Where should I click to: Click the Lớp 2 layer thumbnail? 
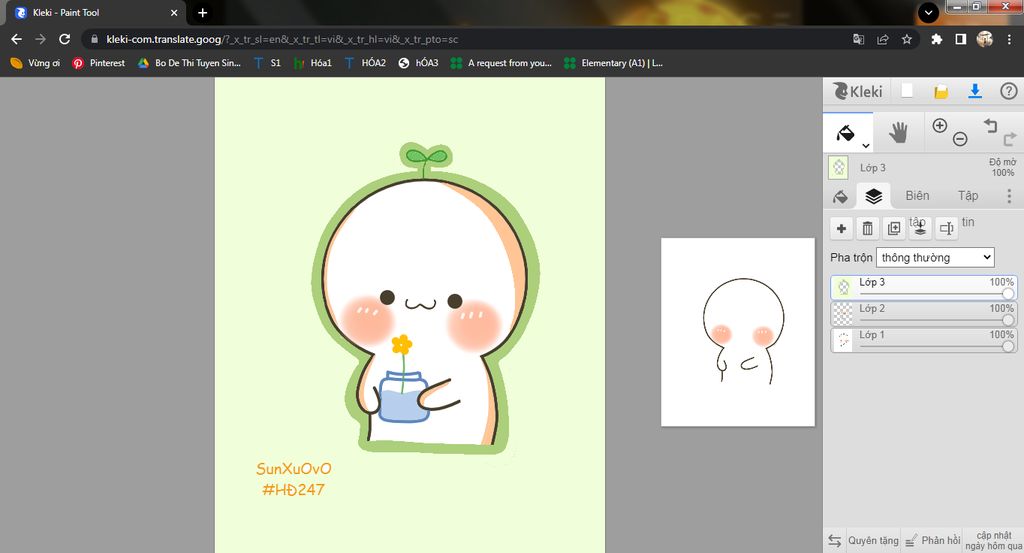click(843, 313)
